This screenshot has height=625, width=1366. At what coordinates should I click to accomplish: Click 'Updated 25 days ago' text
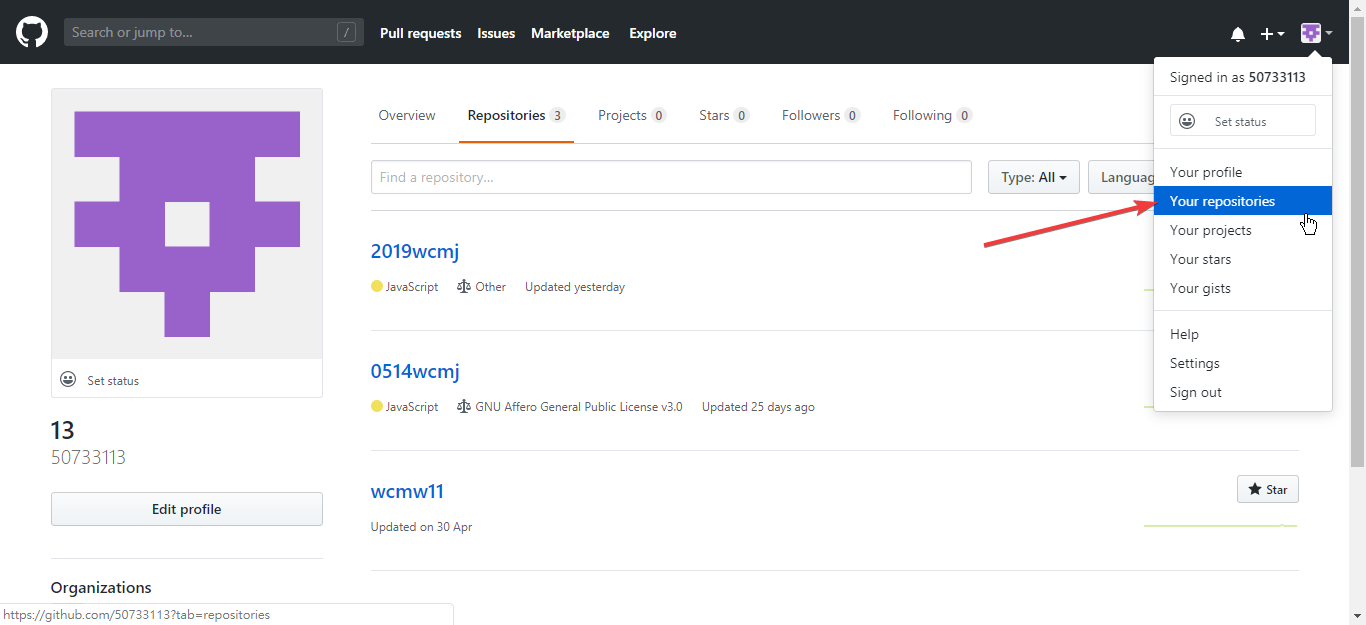click(x=758, y=407)
